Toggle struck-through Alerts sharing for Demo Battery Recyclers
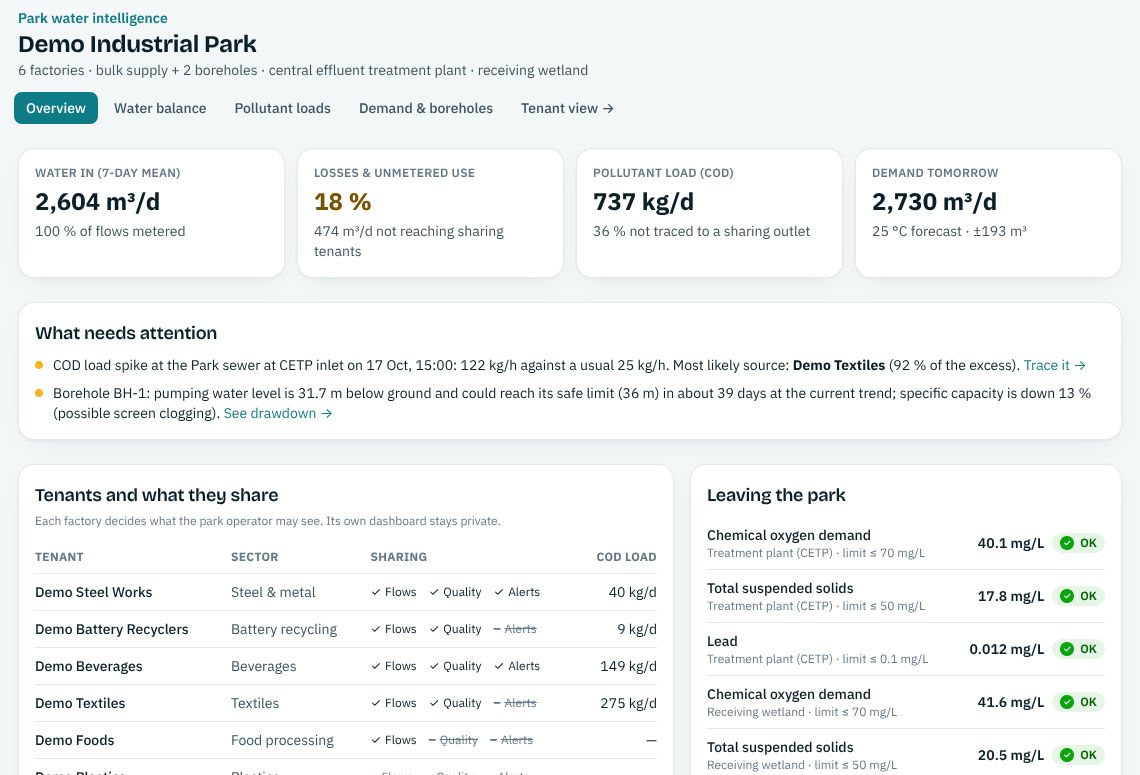1140x775 pixels. pos(515,630)
